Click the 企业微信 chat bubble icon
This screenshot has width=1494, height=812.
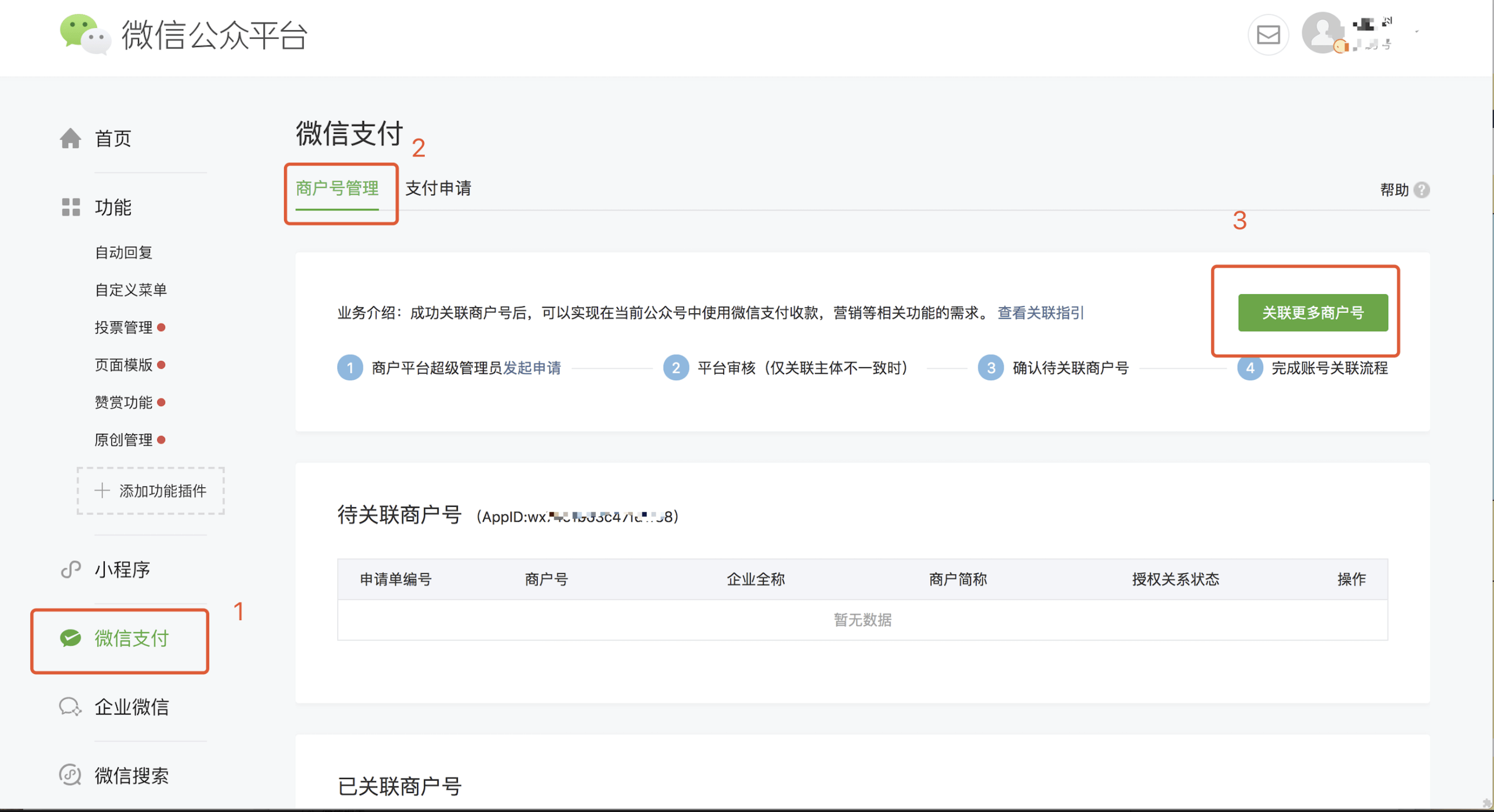(x=70, y=707)
